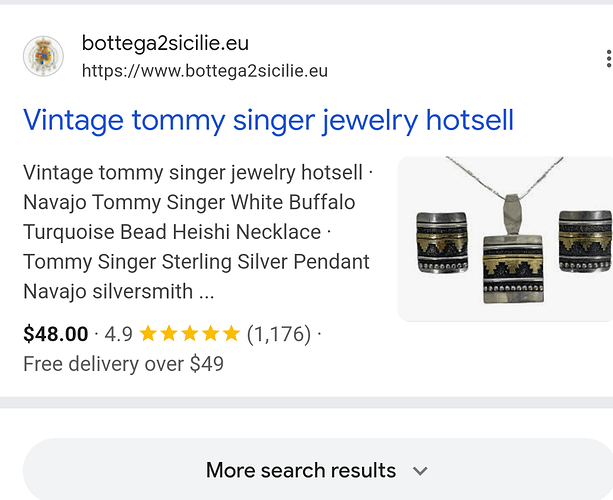
Task: Click the bottega2sicilie crest favicon
Action: click(x=43, y=56)
